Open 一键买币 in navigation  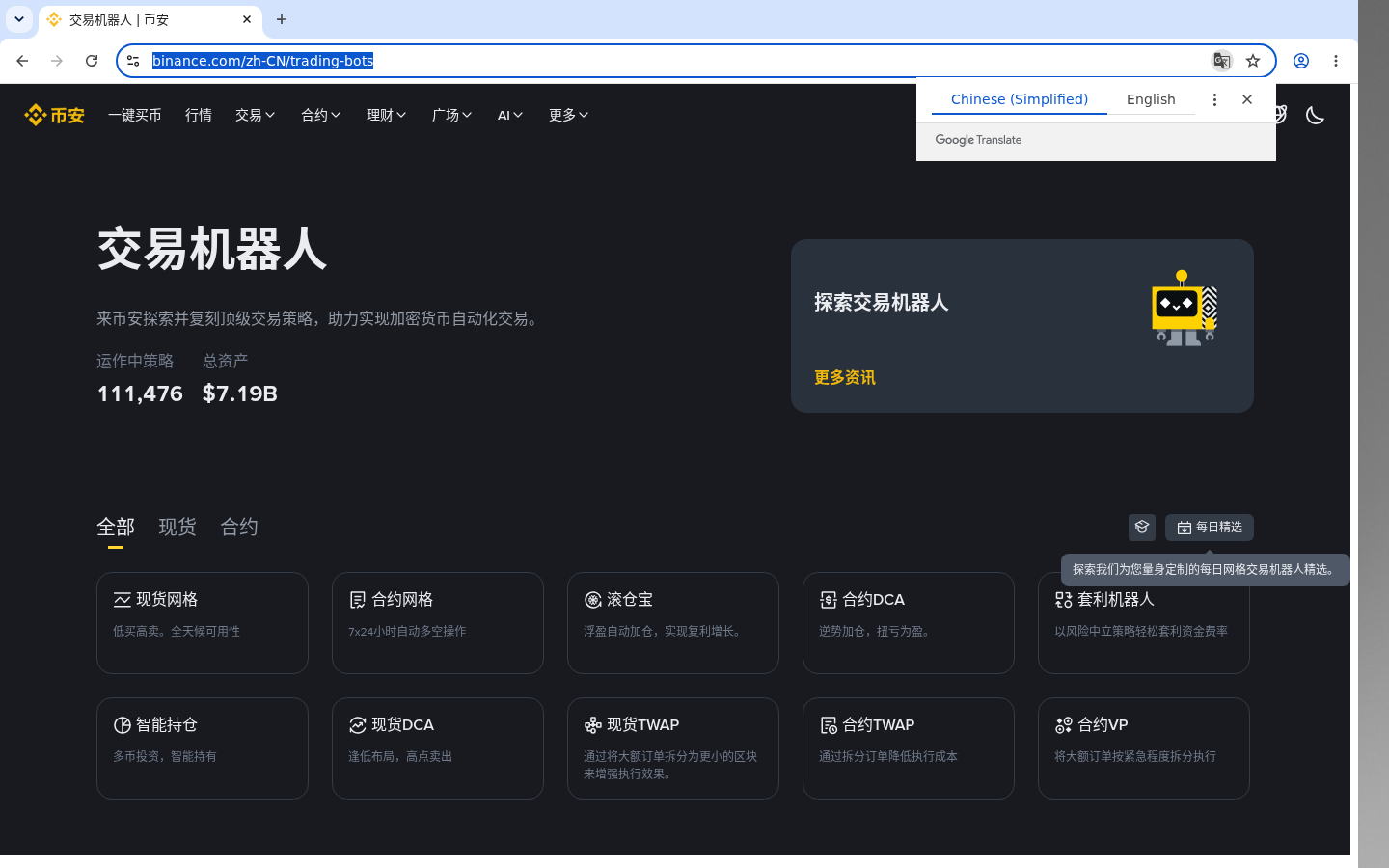[x=135, y=115]
